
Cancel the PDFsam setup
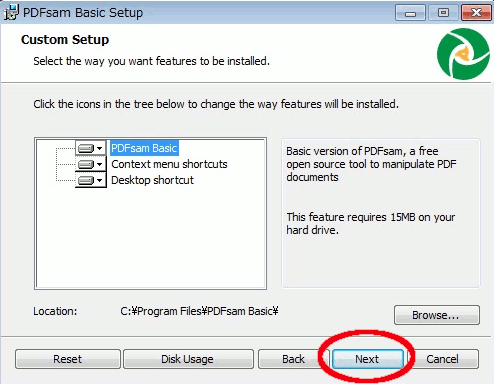point(442,359)
